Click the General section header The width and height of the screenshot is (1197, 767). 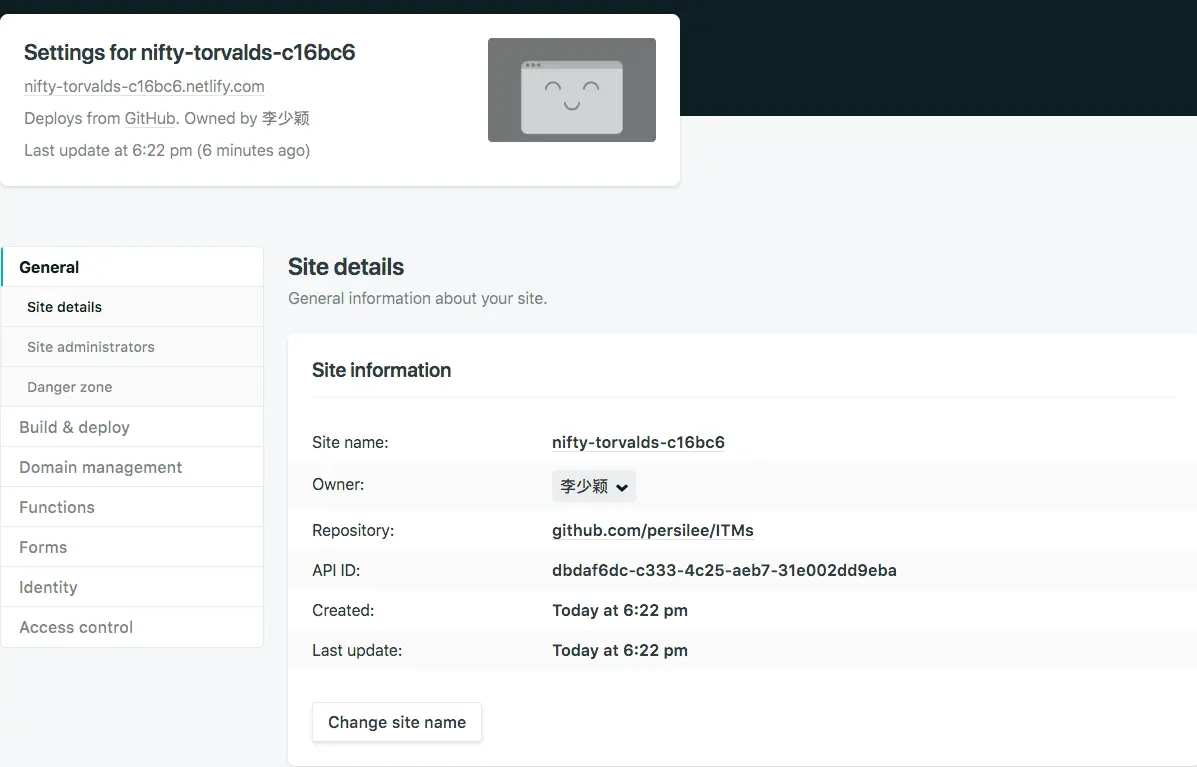48,267
